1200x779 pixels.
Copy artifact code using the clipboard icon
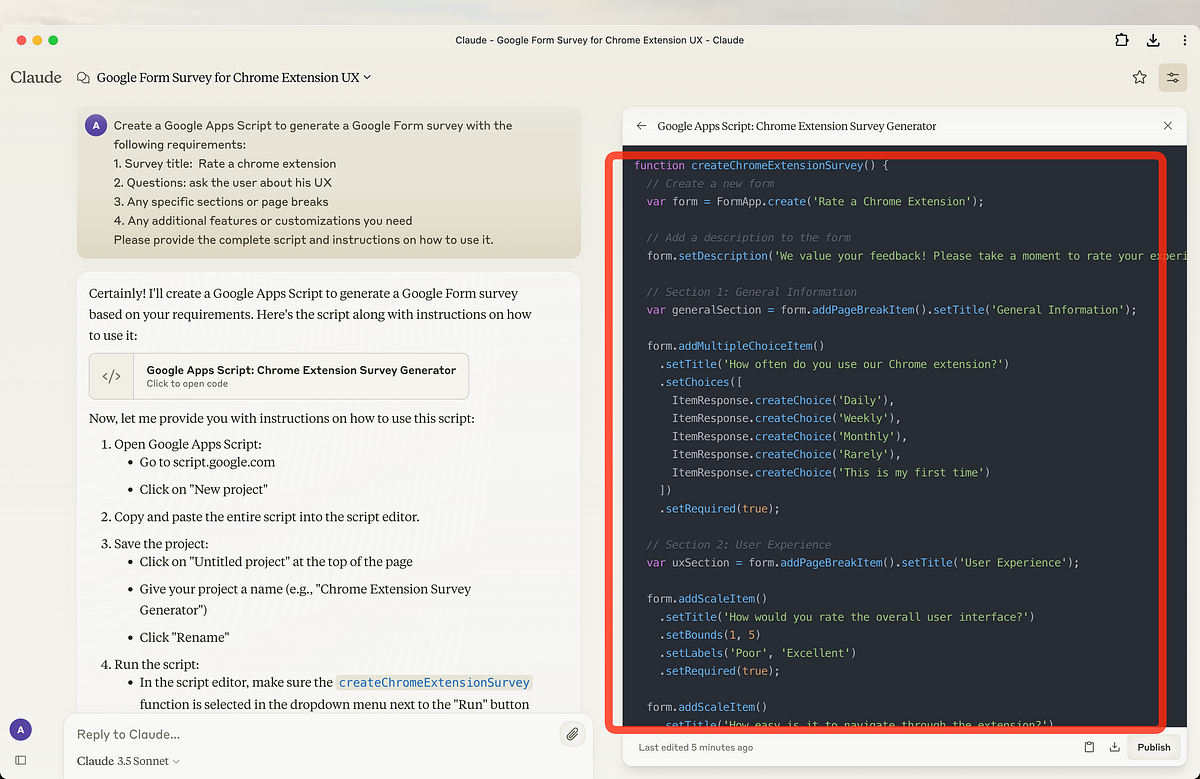(1089, 747)
